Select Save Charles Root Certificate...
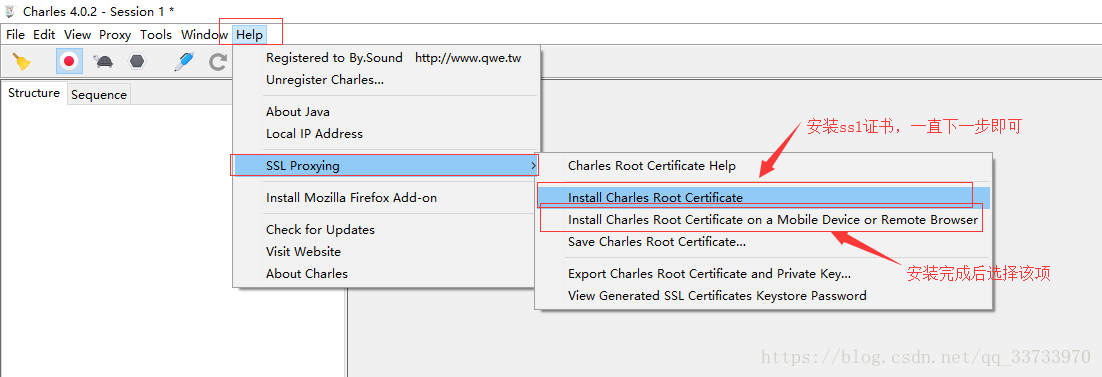Screen dimensions: 1102x377 [763, 241]
